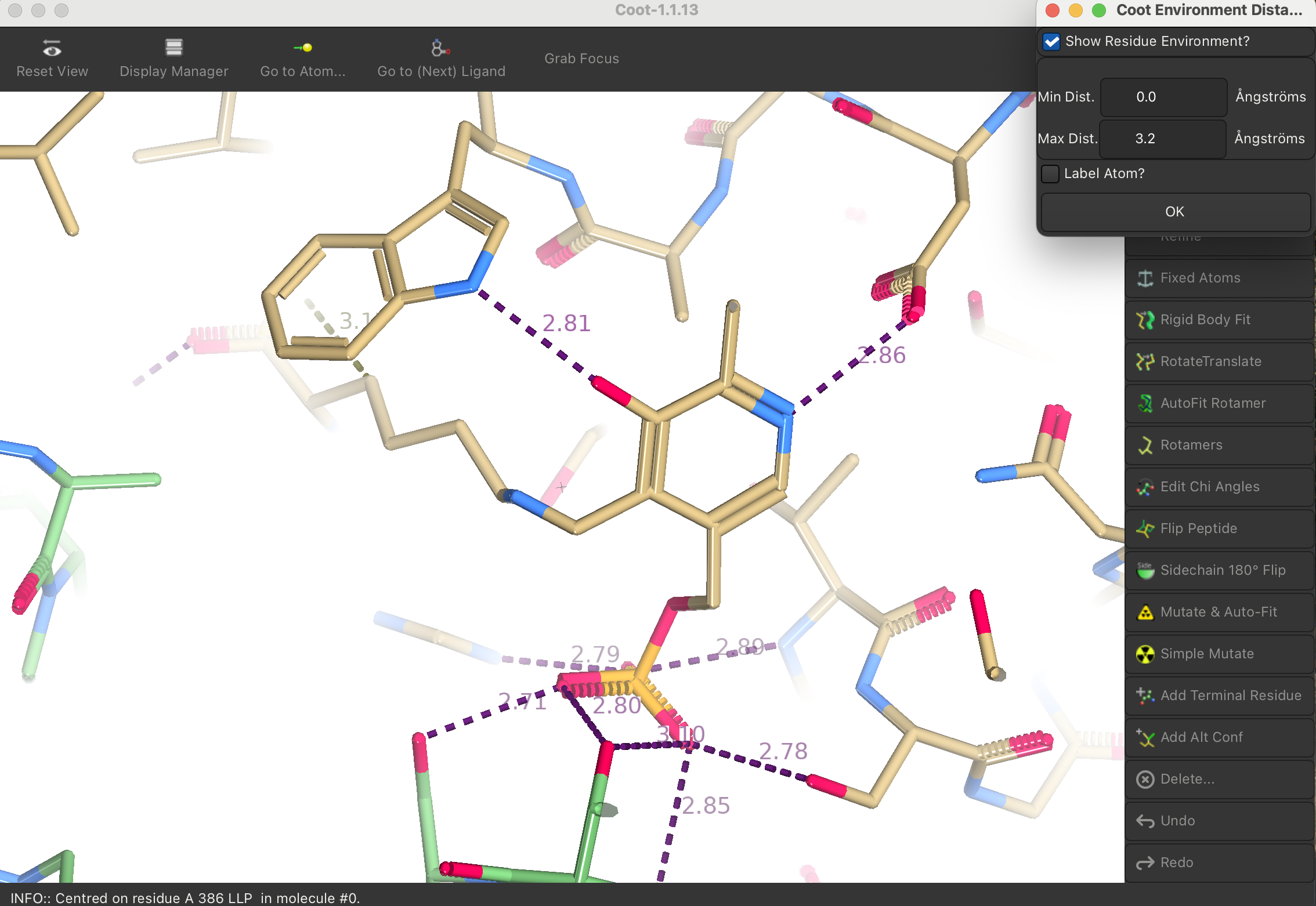
Task: Click the Grab Focus button
Action: (581, 59)
